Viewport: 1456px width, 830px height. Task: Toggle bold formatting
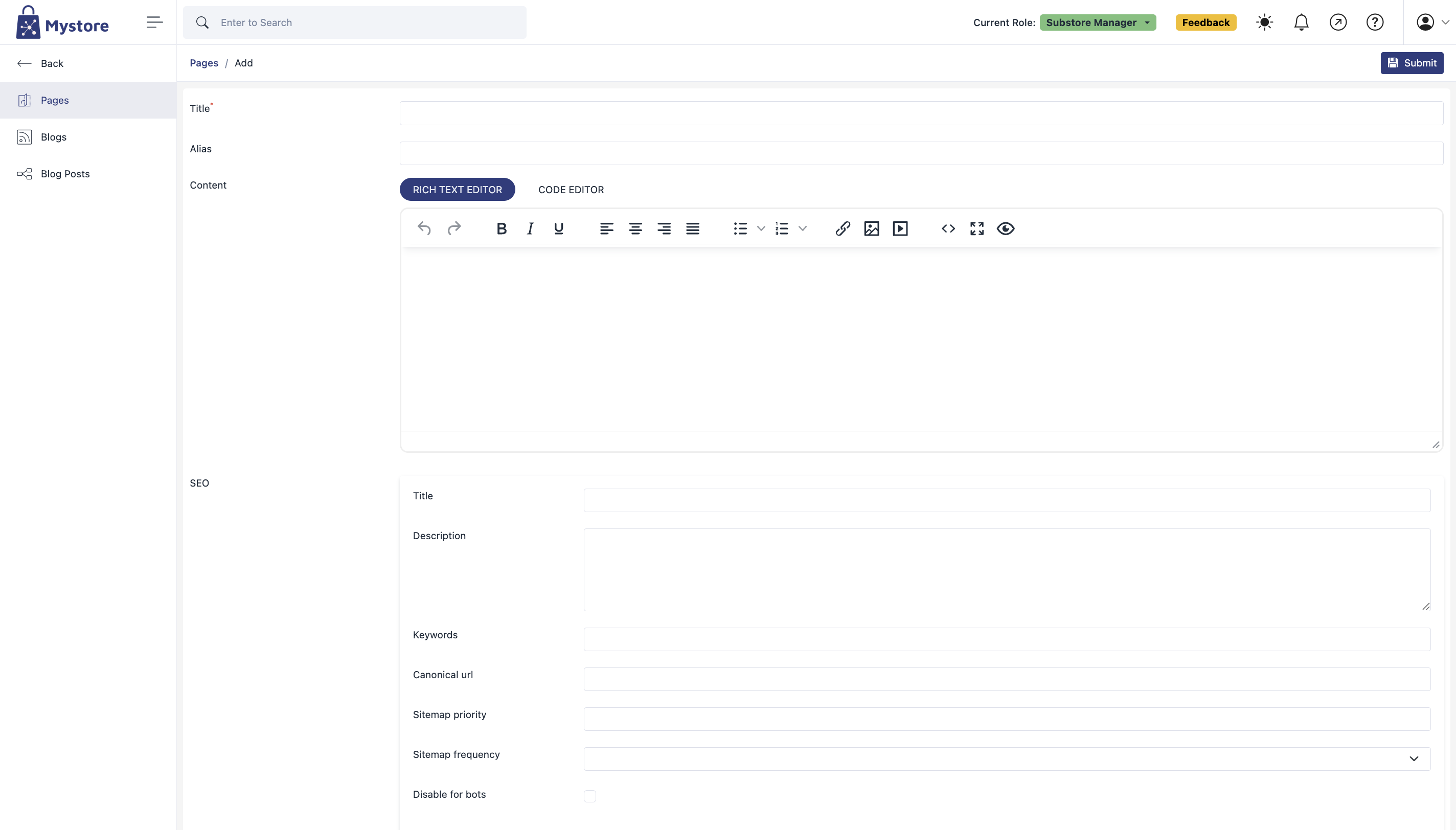[502, 228]
